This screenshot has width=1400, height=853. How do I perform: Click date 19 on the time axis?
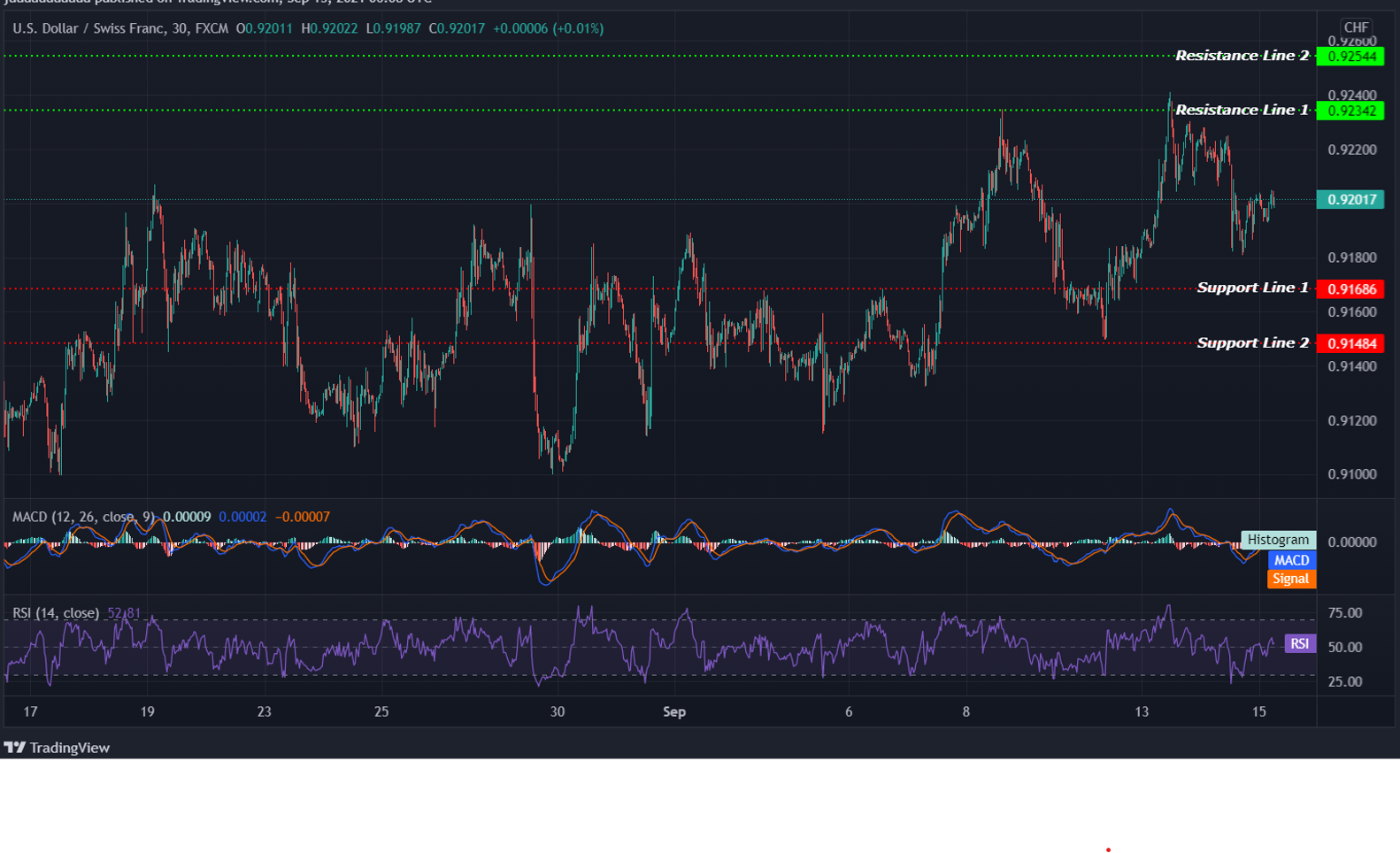coord(147,711)
